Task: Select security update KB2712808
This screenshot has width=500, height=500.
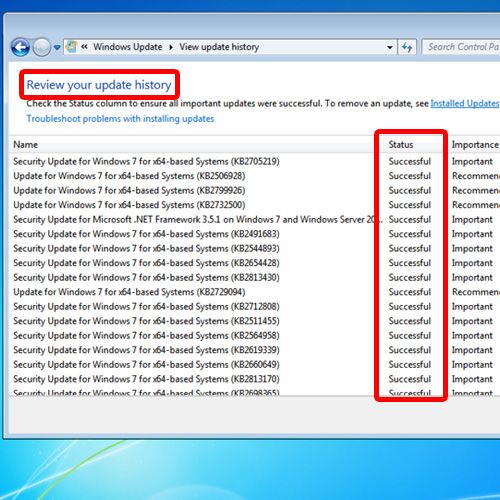Action: tap(146, 306)
